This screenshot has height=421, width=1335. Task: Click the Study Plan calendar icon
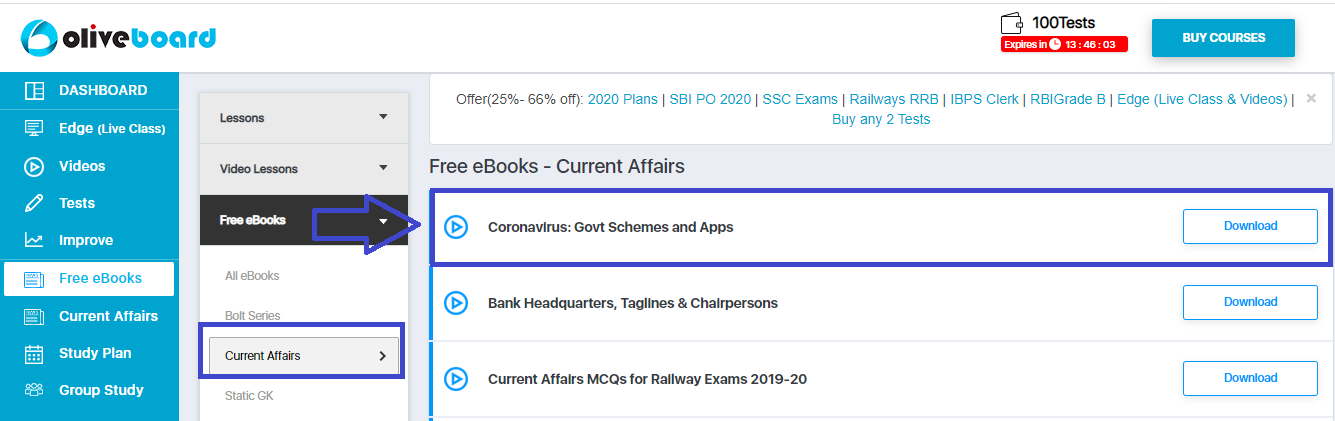point(34,353)
